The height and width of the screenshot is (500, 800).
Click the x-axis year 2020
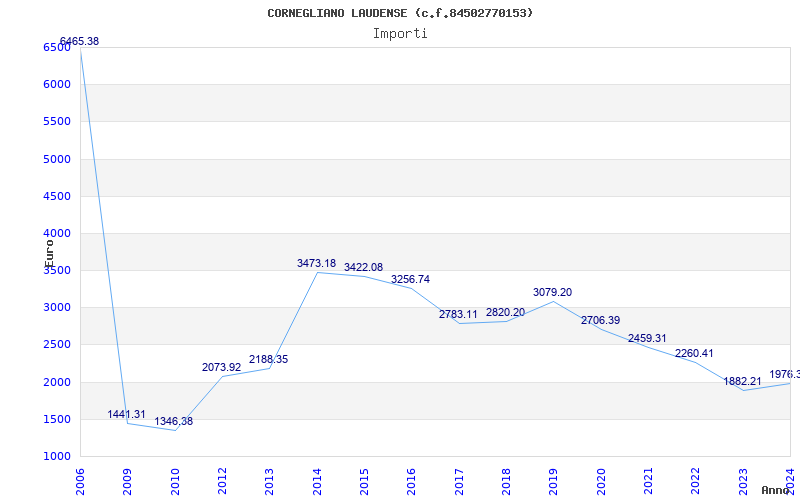click(x=601, y=482)
